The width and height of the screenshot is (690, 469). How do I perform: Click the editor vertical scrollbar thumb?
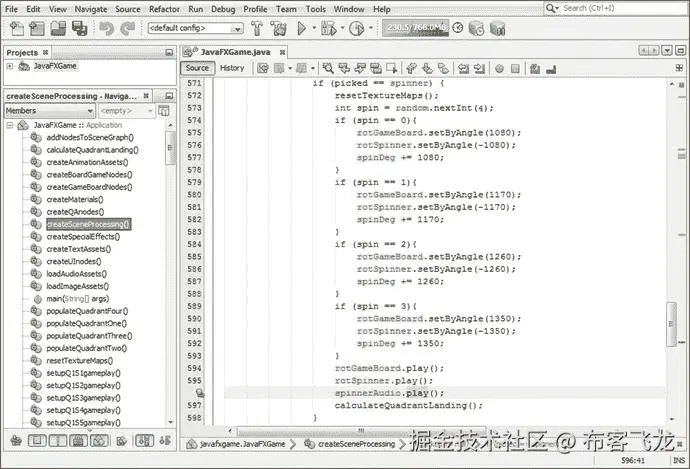pyautogui.click(x=671, y=324)
